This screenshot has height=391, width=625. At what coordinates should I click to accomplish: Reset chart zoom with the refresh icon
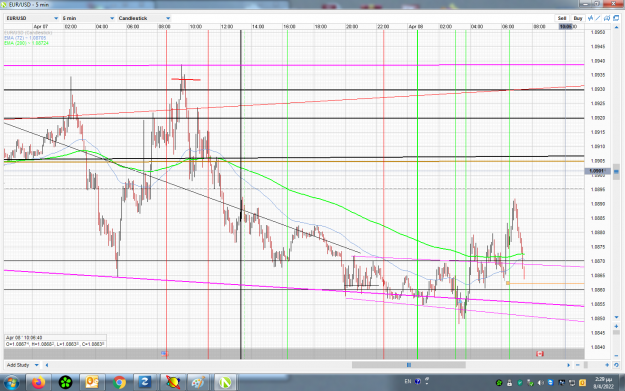(x=616, y=365)
